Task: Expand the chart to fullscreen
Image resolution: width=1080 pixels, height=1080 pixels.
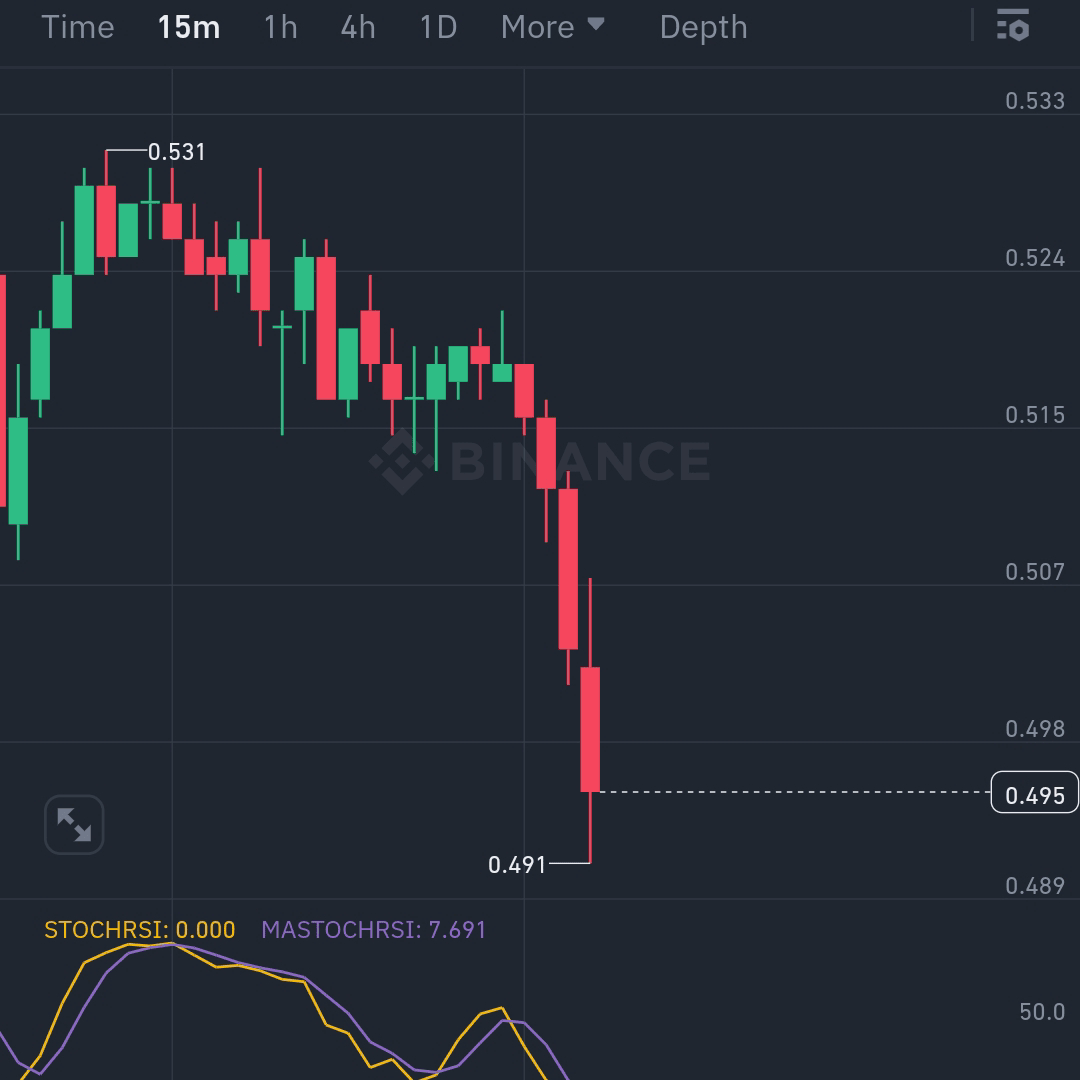Action: (x=74, y=823)
